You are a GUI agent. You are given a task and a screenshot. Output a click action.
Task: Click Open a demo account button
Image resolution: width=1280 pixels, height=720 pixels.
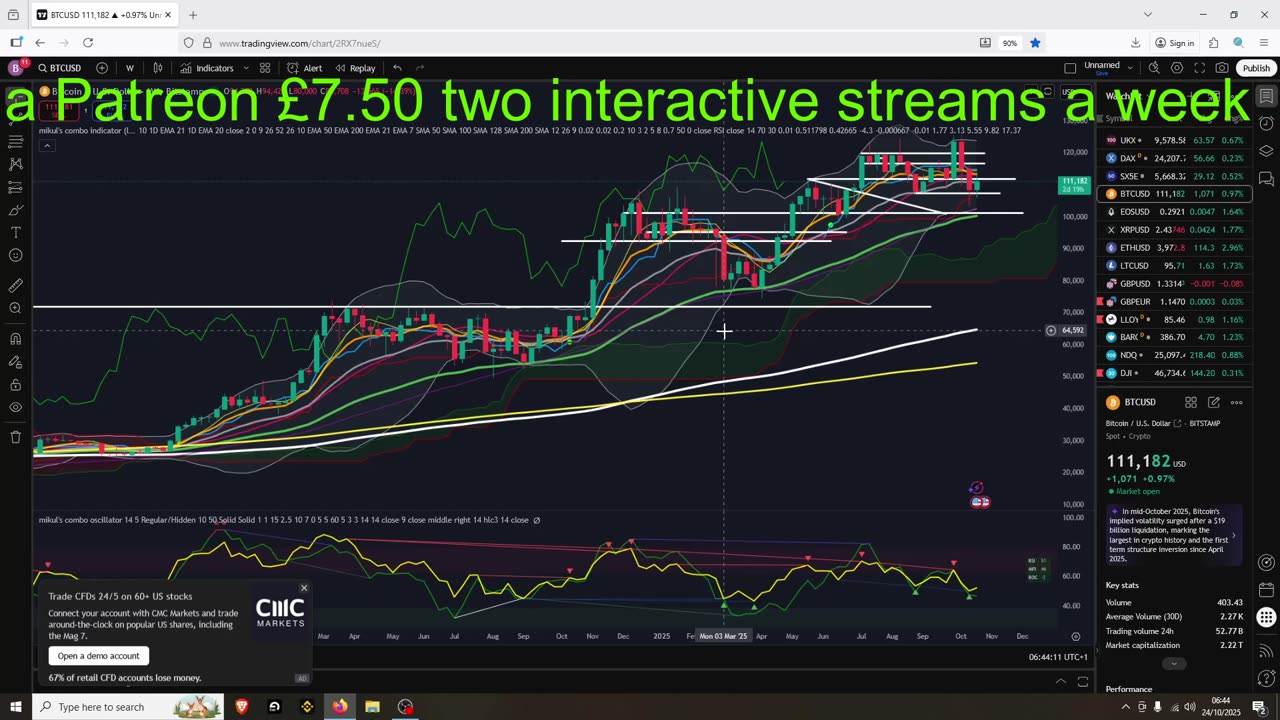click(x=98, y=656)
